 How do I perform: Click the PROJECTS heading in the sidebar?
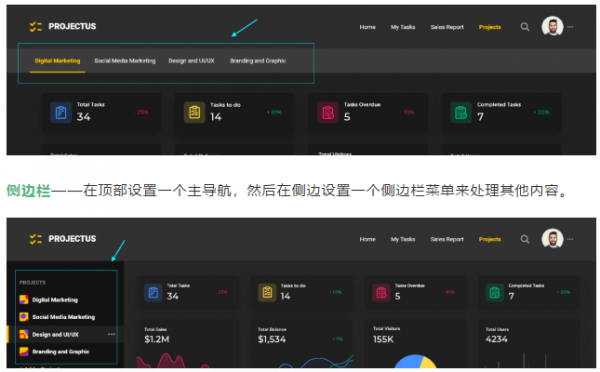click(33, 282)
